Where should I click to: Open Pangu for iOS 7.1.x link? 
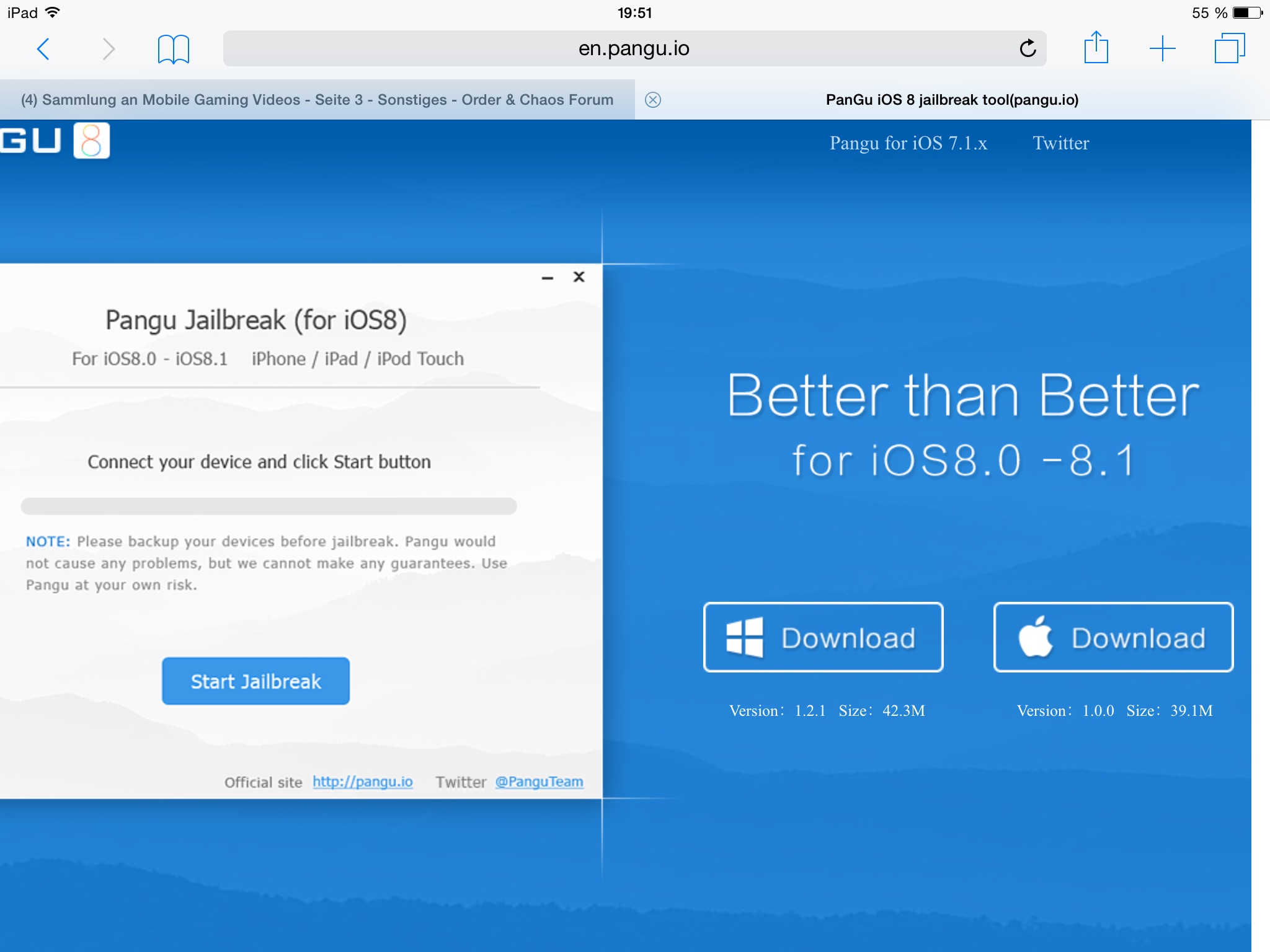click(908, 143)
